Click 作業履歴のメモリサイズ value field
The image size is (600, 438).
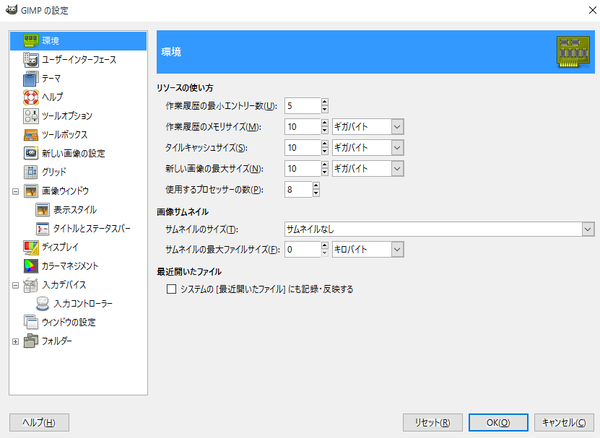302,127
